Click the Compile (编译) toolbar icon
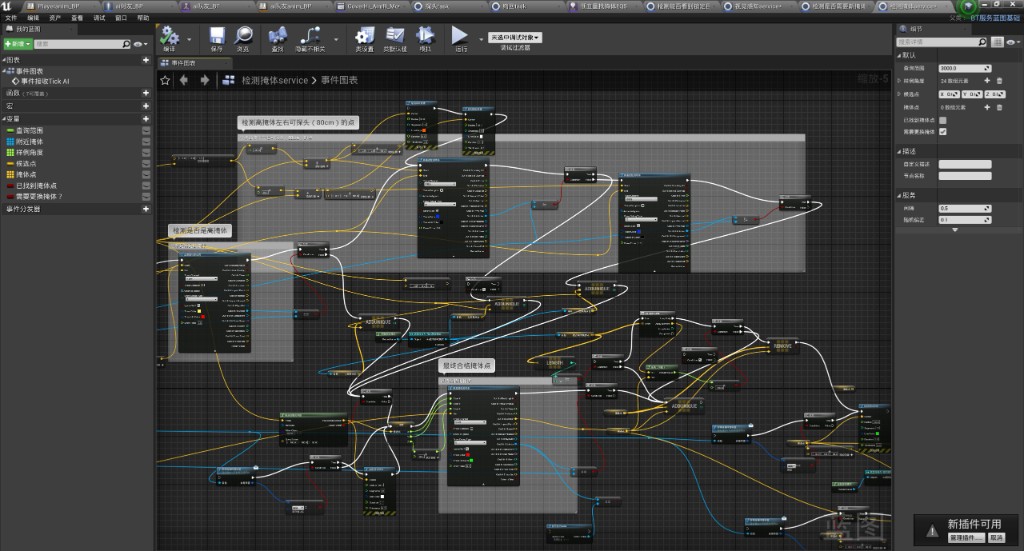 point(170,36)
